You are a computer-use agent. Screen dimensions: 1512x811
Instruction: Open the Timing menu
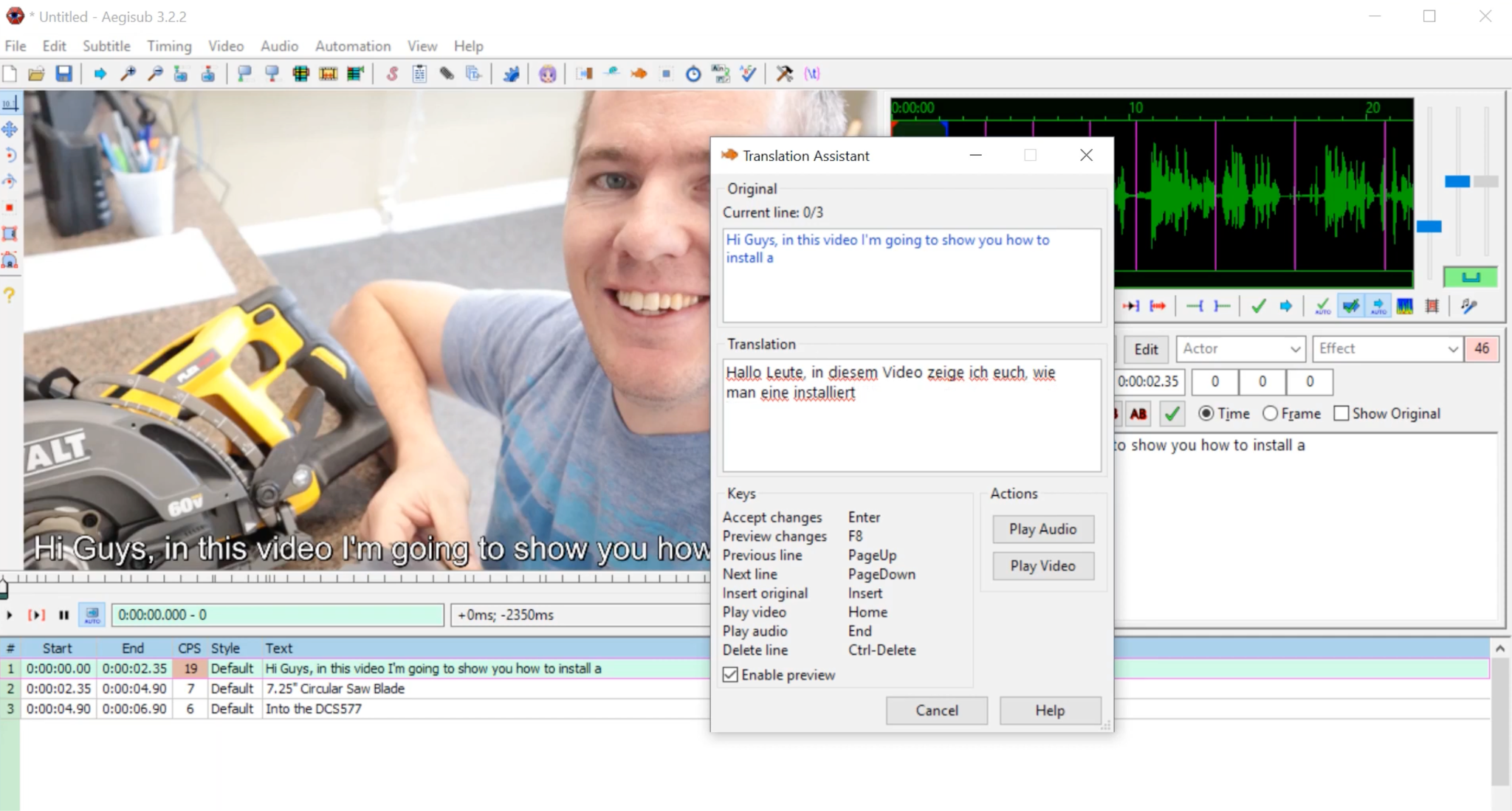(169, 46)
